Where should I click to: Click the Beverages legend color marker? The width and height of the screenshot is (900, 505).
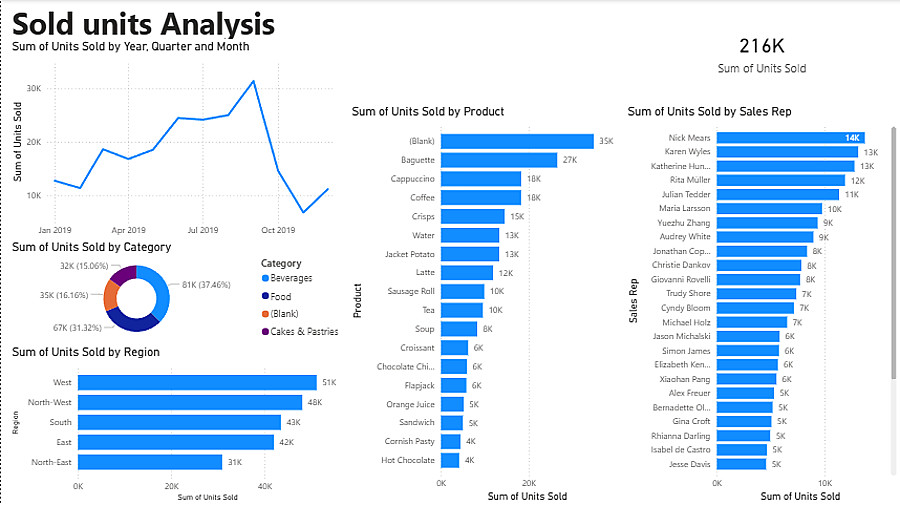tap(265, 278)
